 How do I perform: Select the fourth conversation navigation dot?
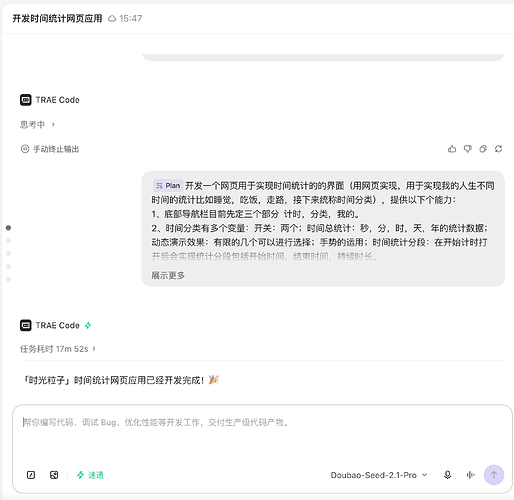coord(9,266)
